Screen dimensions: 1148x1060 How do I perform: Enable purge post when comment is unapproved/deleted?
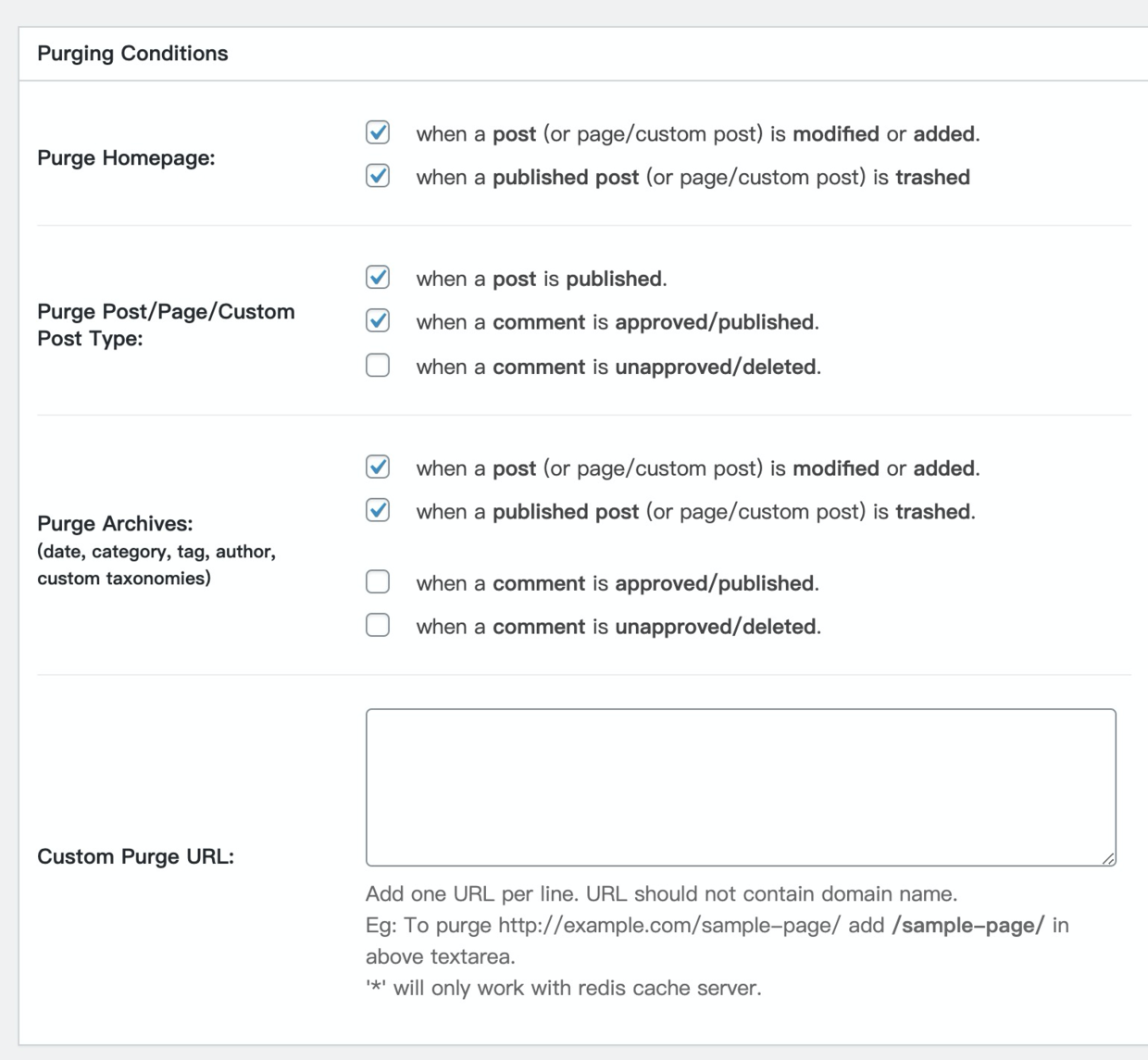(x=378, y=365)
